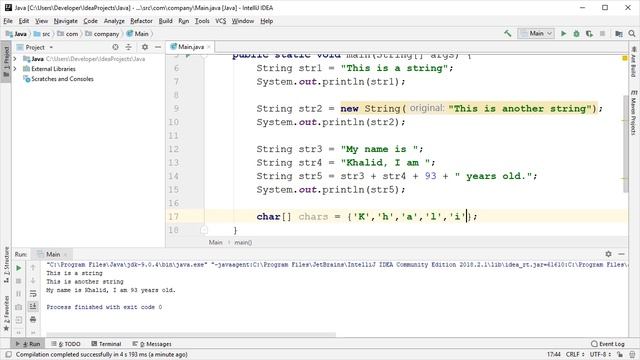The image size is (640, 360).
Task: Open the File menu
Action: click(x=8, y=21)
